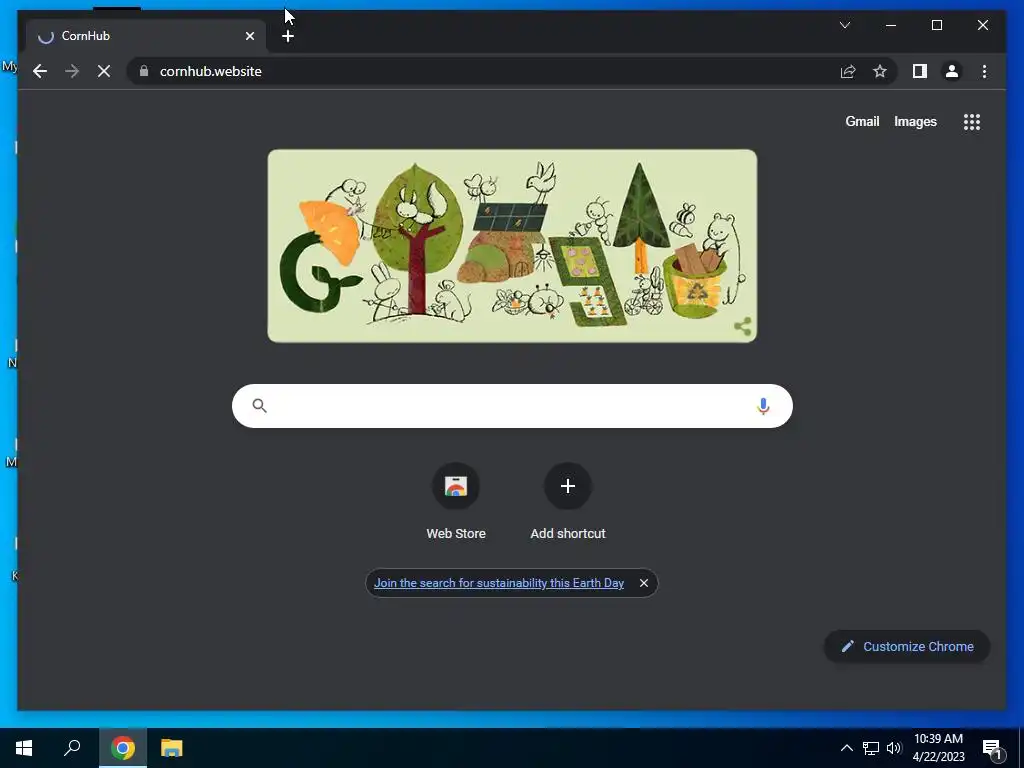This screenshot has width=1024, height=768.
Task: Open the notification center icon
Action: coord(992,748)
